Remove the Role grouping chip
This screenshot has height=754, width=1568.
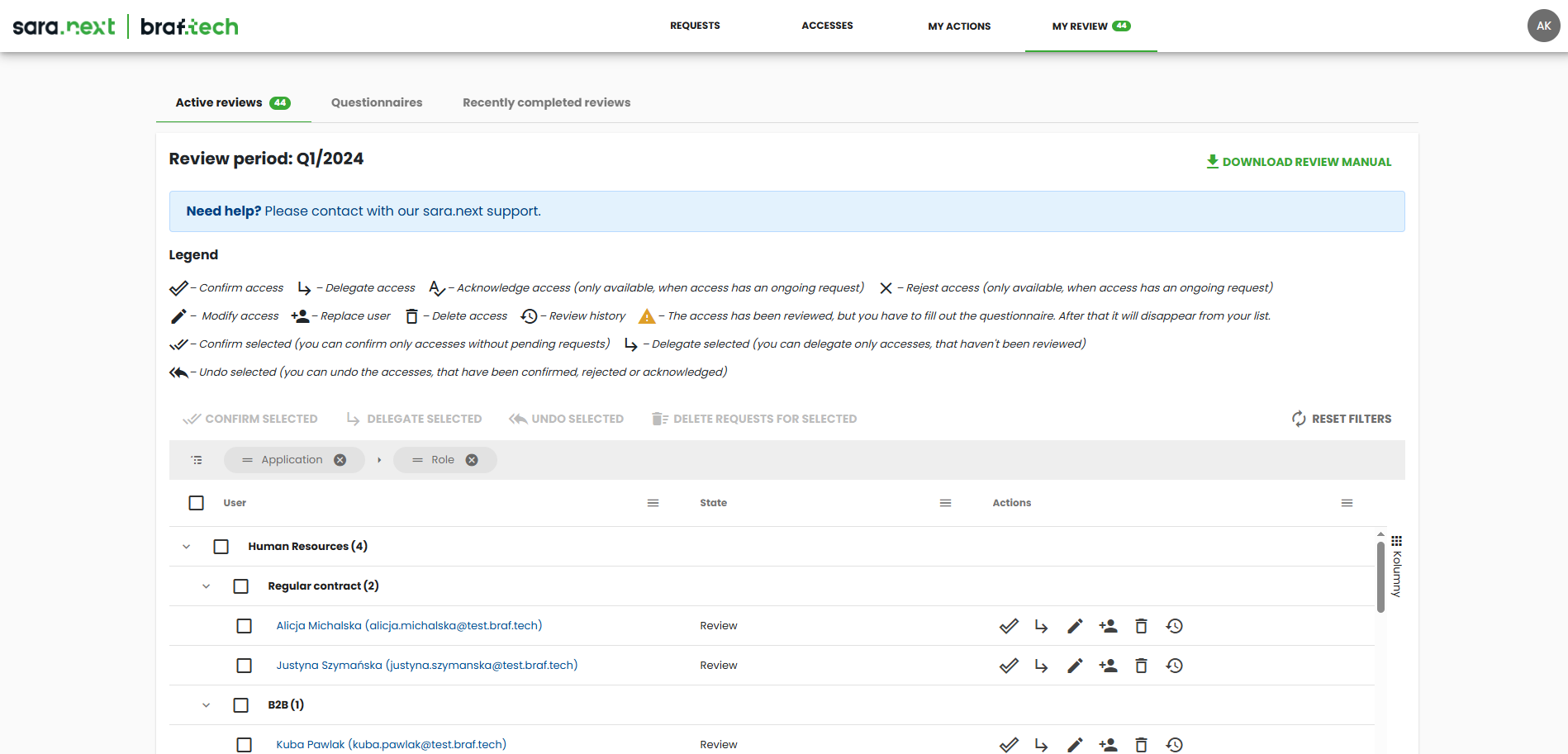coord(472,460)
